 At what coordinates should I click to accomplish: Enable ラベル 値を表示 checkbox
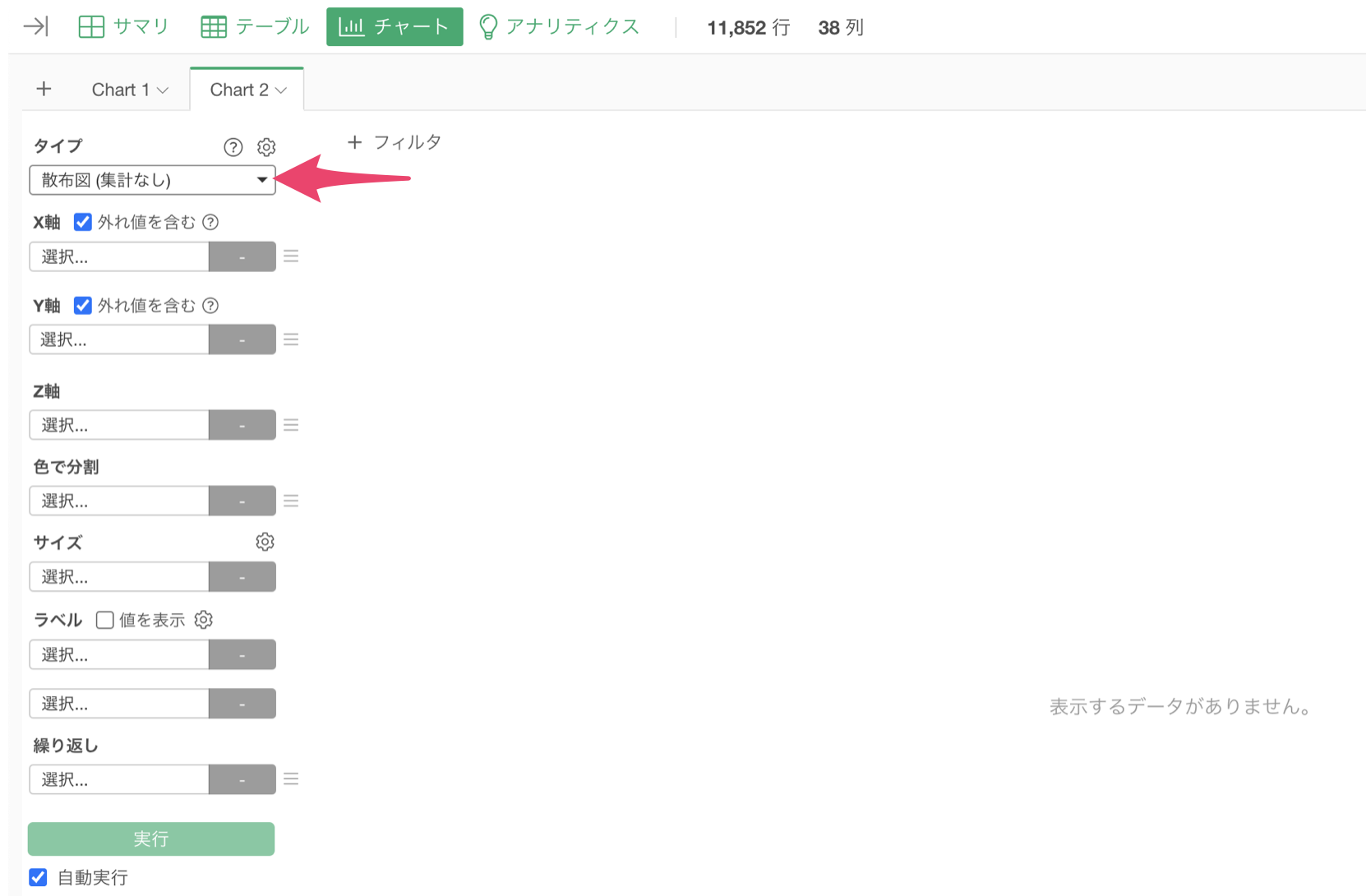click(x=104, y=620)
